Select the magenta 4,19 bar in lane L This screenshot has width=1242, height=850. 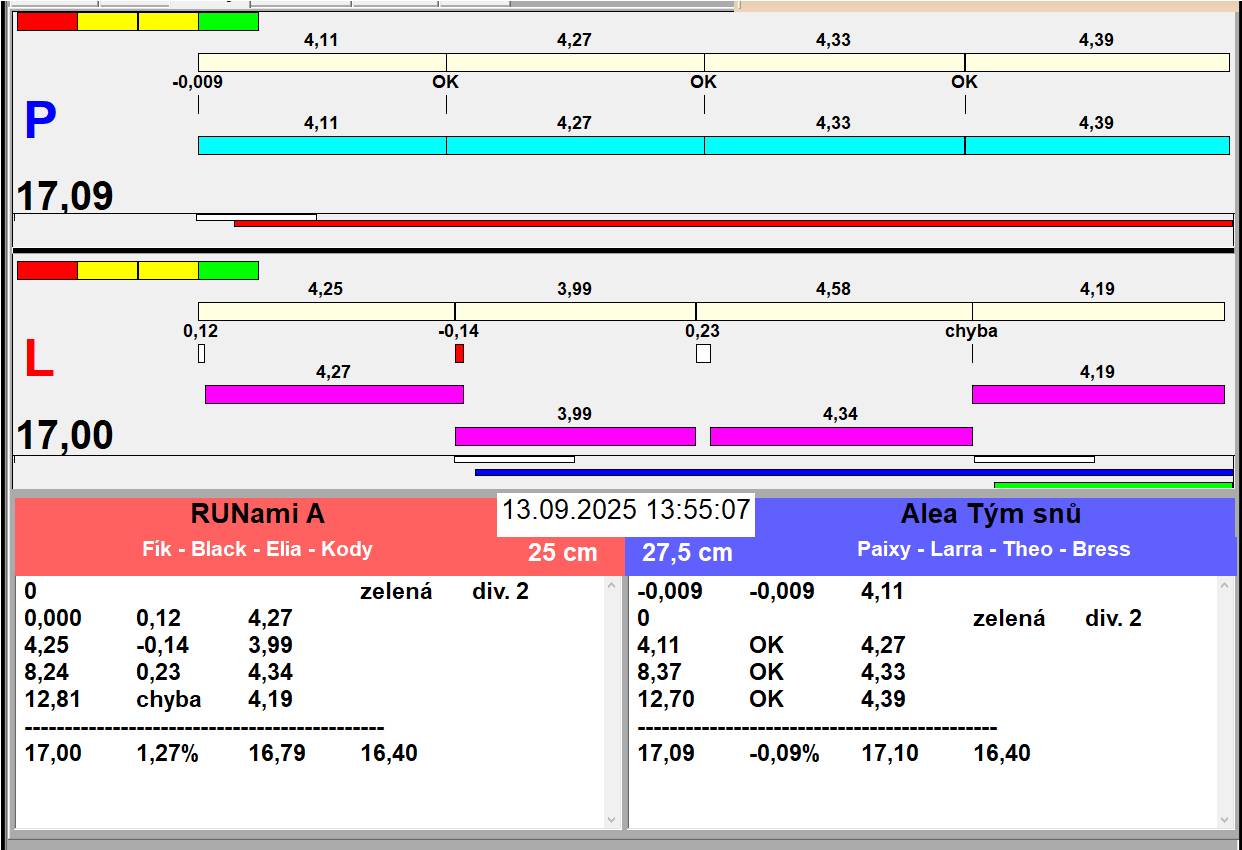(x=1098, y=394)
